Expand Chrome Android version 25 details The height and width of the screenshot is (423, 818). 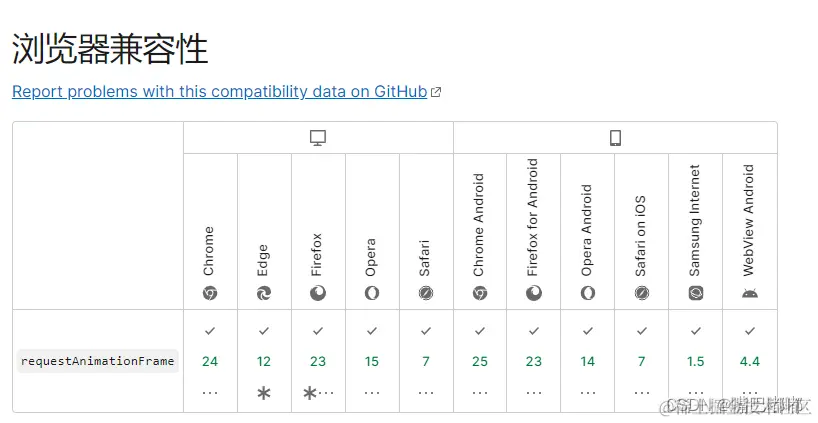(x=479, y=361)
